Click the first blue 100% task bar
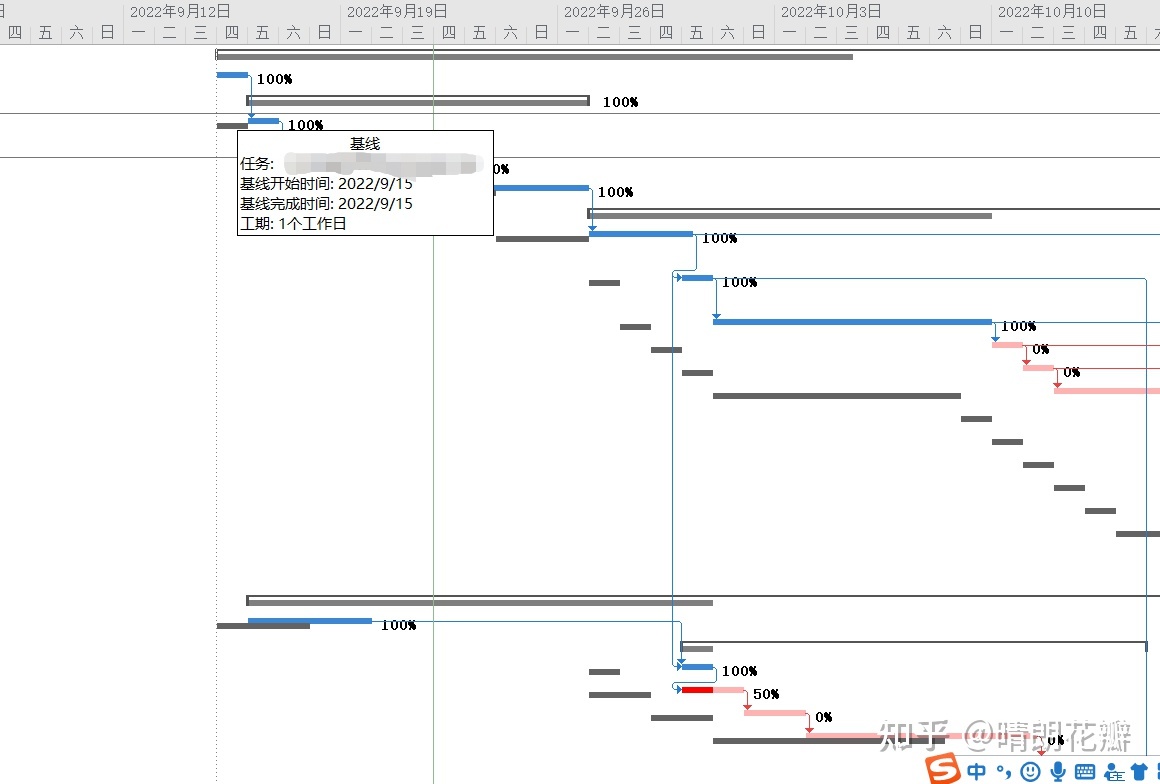 [x=232, y=75]
